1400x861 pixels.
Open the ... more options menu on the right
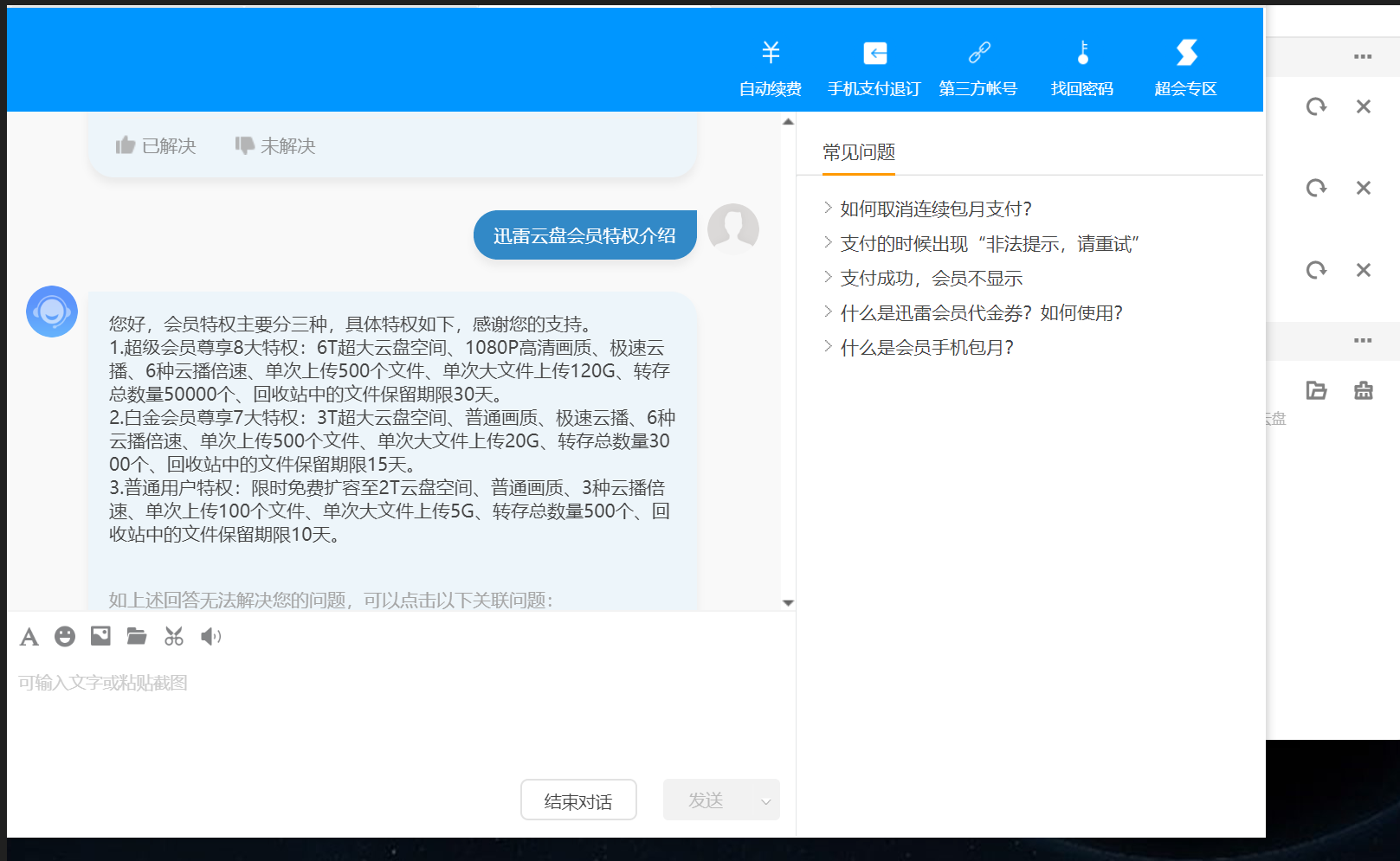[1363, 56]
